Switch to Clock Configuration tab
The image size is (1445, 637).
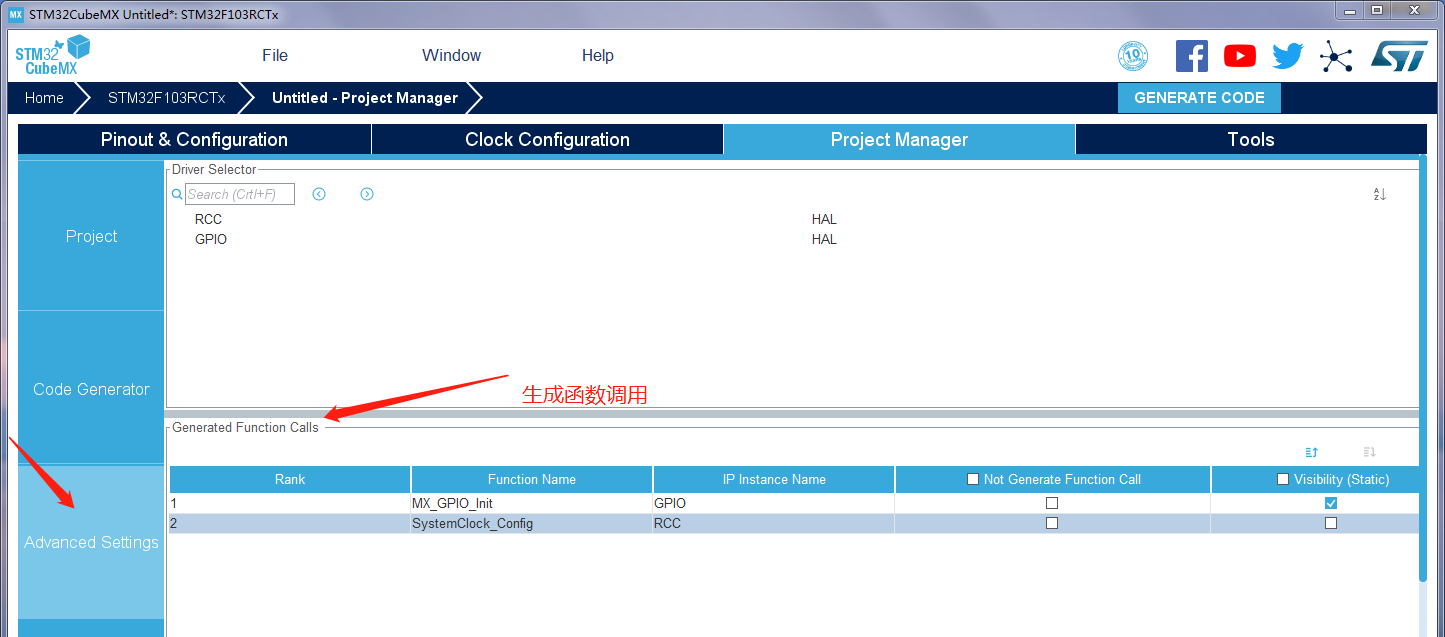click(547, 139)
